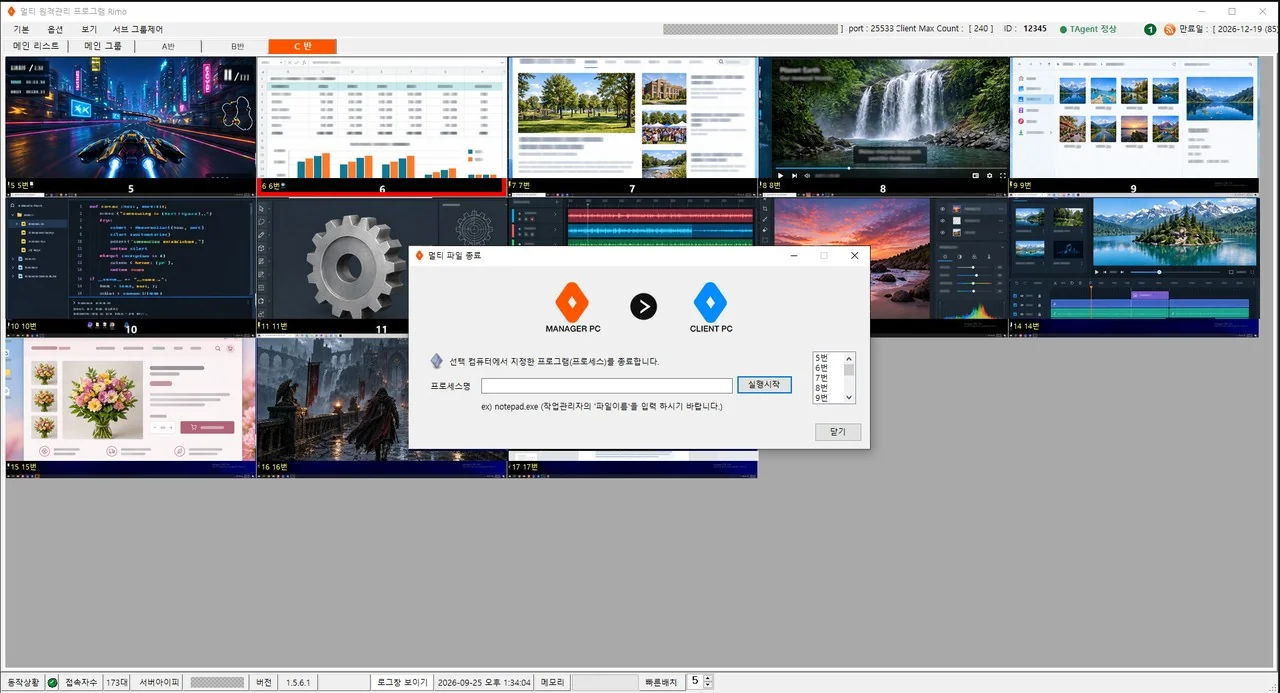Click the 동작상황 status bar label
The width and height of the screenshot is (1280, 693).
[23, 682]
